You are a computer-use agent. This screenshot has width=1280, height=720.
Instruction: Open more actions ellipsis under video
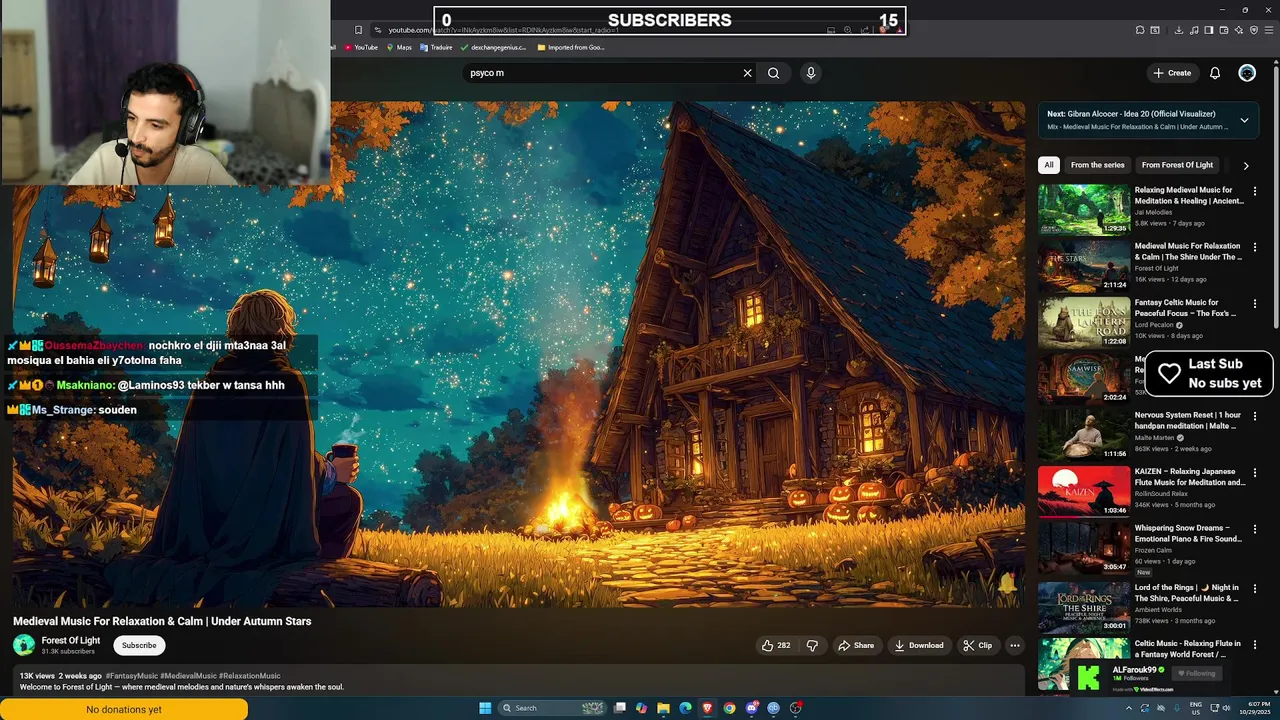tap(1015, 645)
